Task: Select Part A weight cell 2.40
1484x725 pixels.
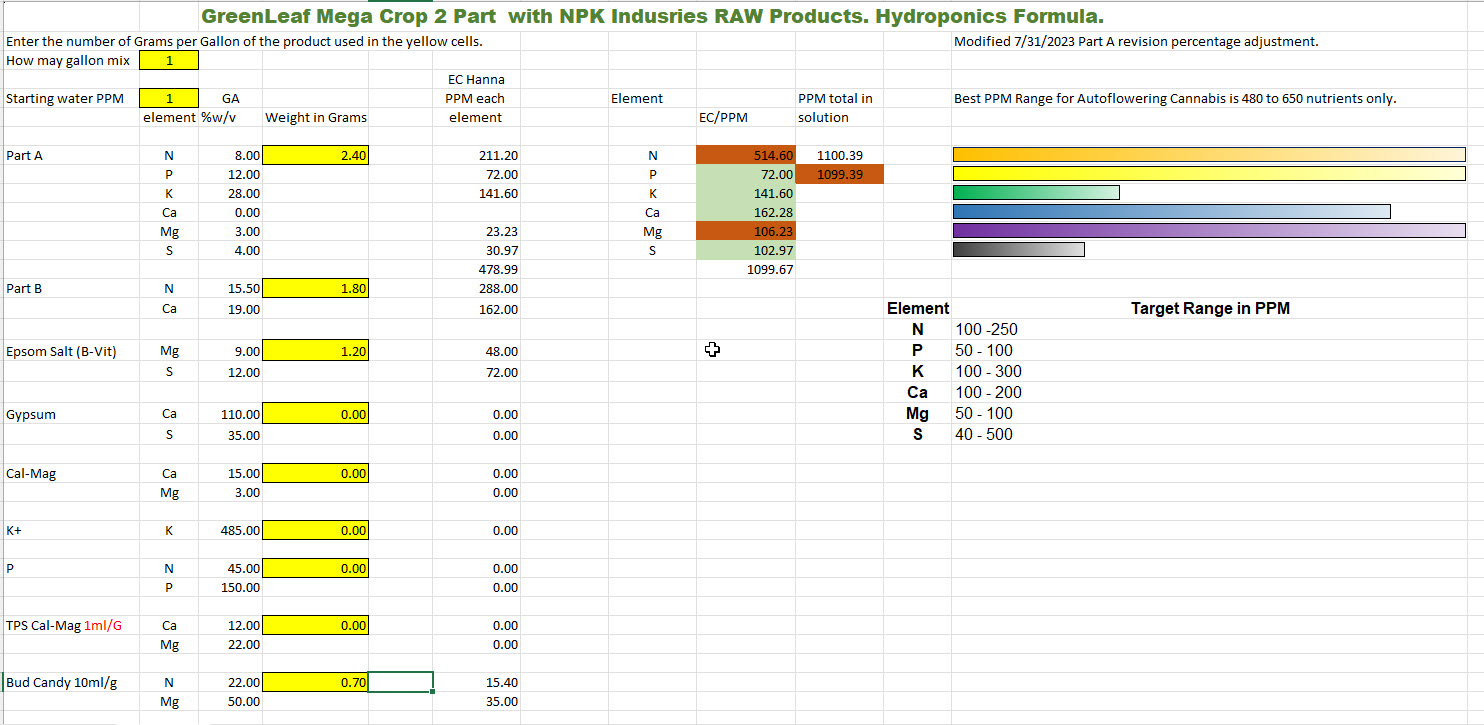Action: point(316,155)
